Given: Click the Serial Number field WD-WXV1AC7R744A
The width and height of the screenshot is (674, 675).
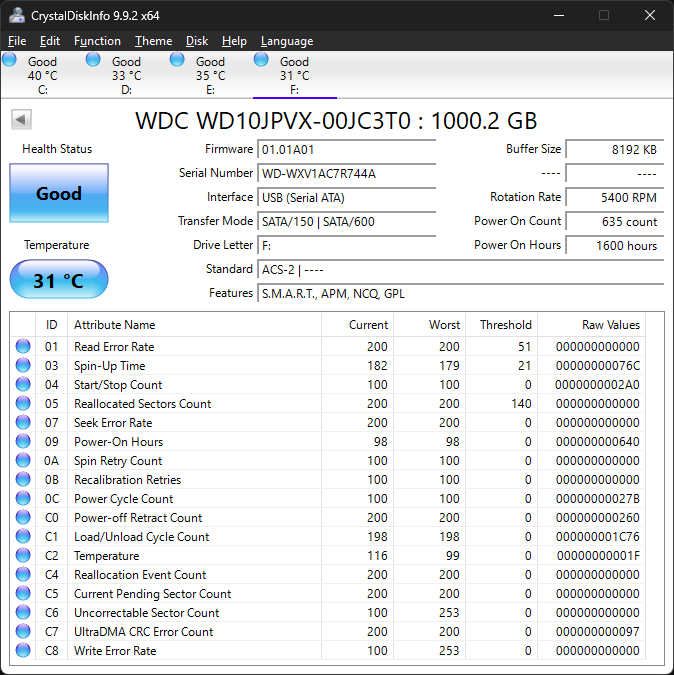Looking at the screenshot, I should point(346,173).
